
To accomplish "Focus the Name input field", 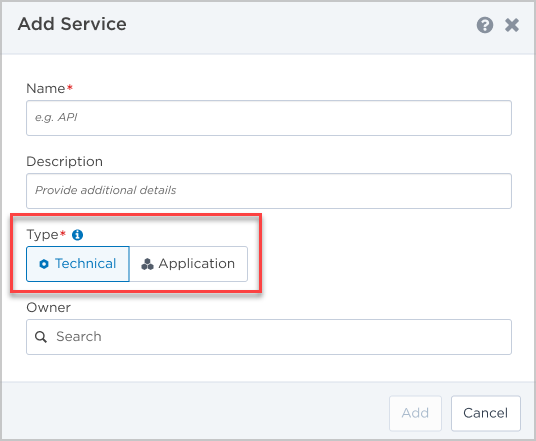I will [269, 118].
